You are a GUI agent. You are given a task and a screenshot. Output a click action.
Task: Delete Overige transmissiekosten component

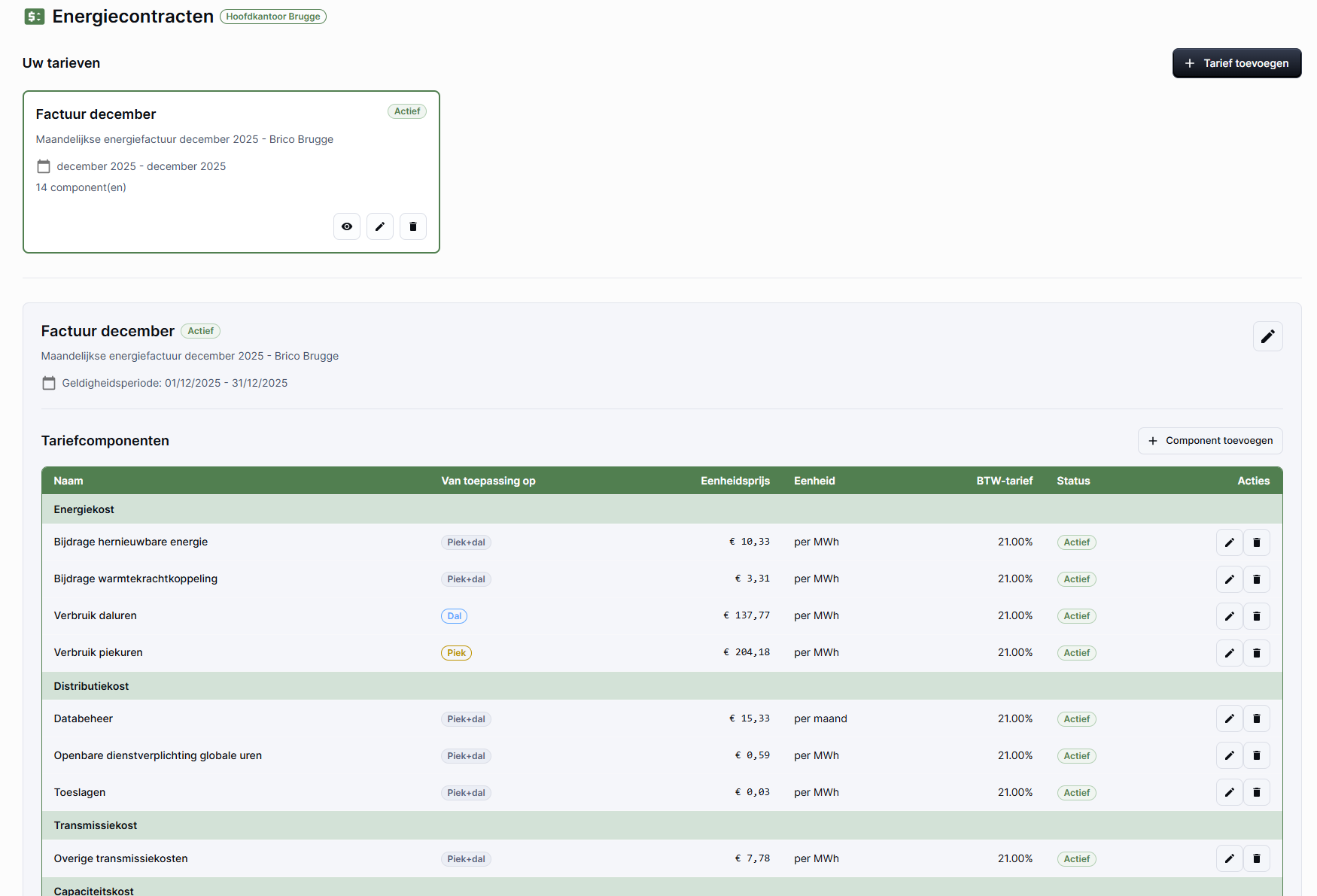[1257, 859]
